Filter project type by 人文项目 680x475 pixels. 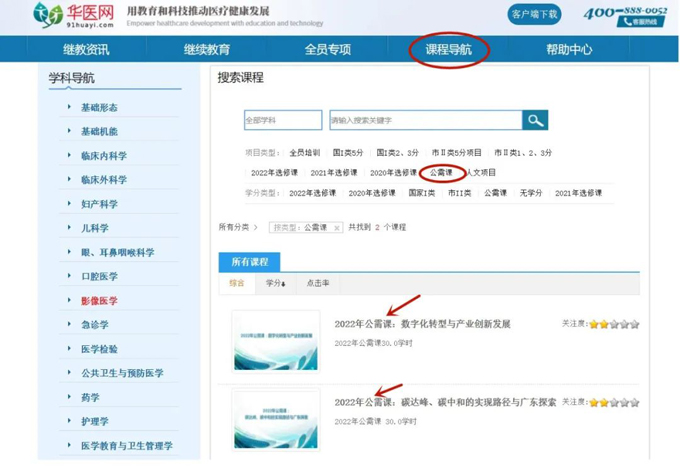click(481, 173)
